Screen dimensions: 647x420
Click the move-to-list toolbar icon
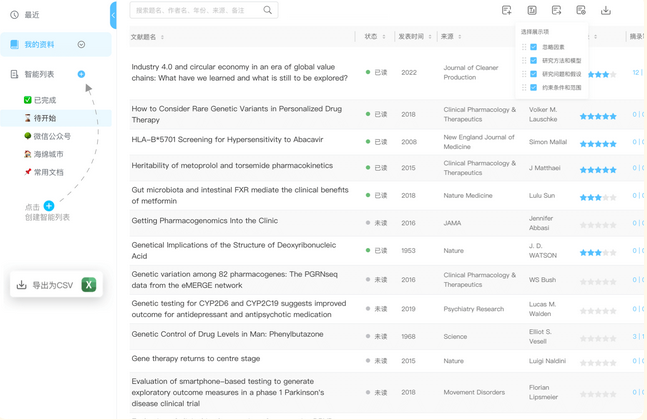557,11
